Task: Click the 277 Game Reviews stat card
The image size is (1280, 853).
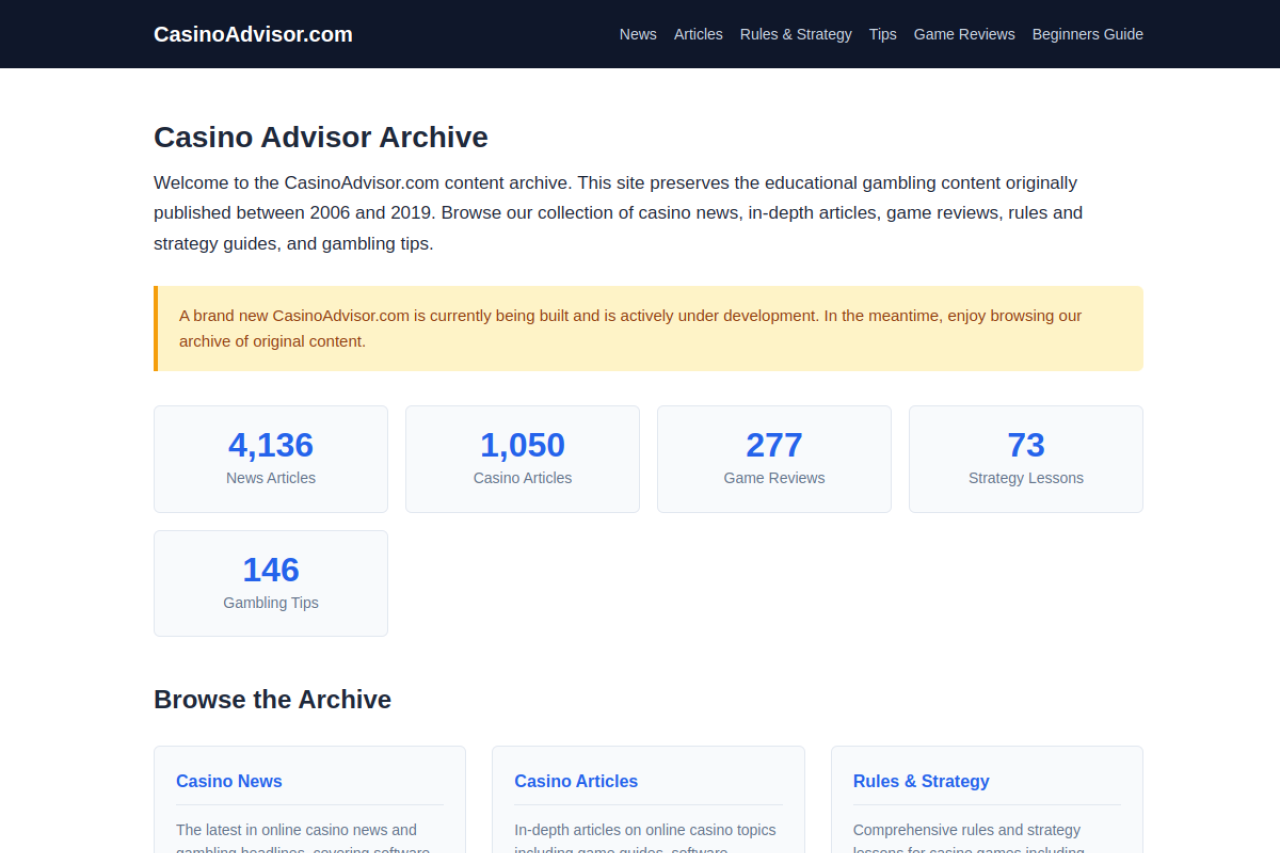Action: (774, 459)
